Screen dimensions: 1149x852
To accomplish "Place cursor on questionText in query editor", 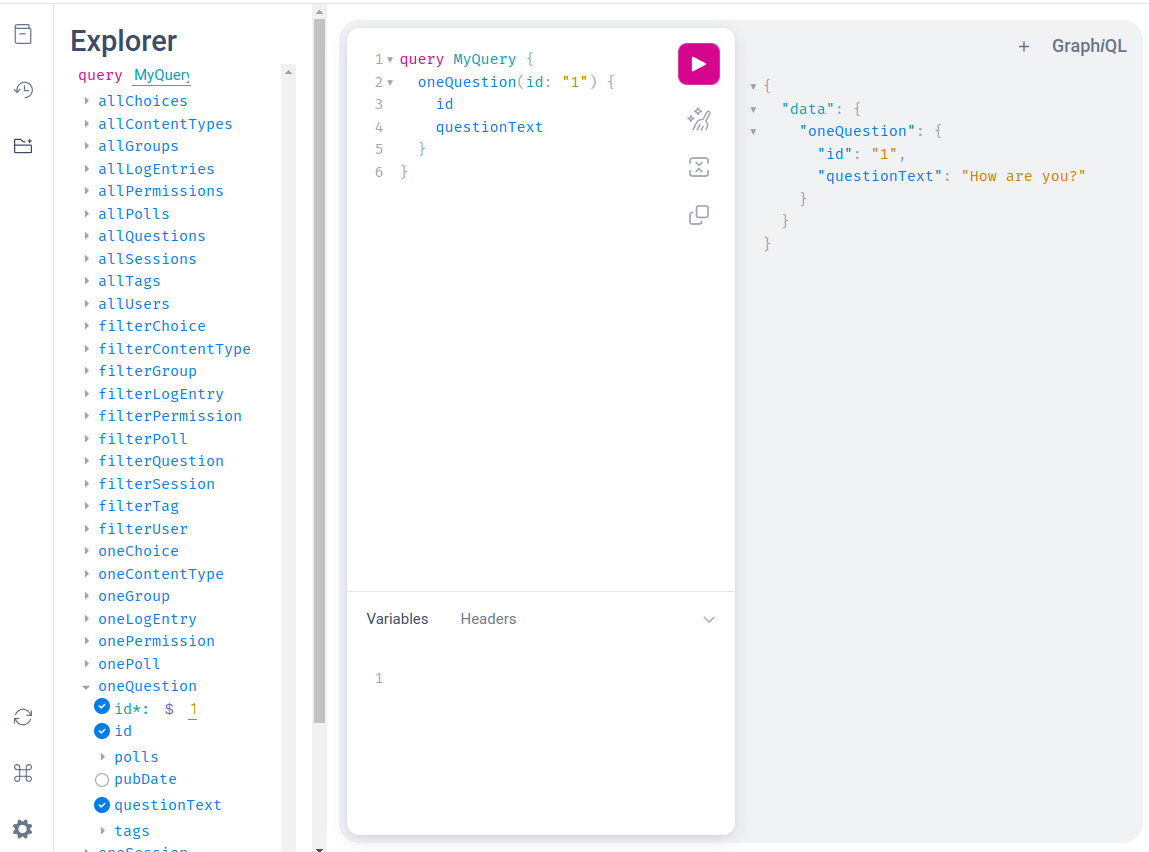I will coord(489,127).
